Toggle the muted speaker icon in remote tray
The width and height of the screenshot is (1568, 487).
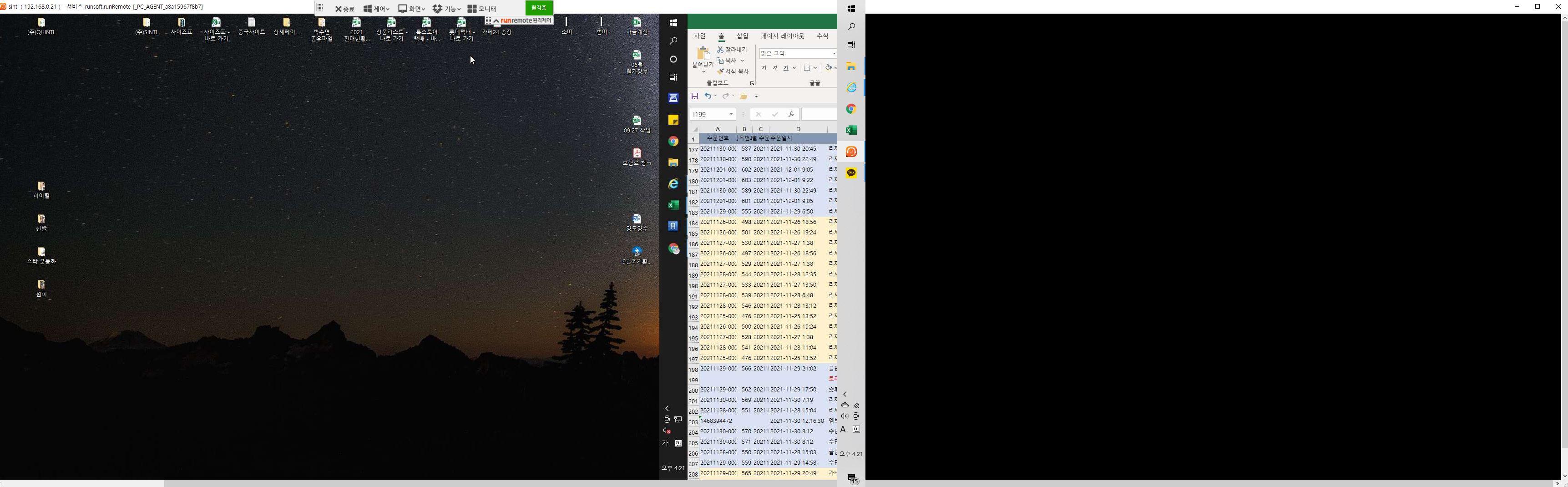(x=667, y=431)
